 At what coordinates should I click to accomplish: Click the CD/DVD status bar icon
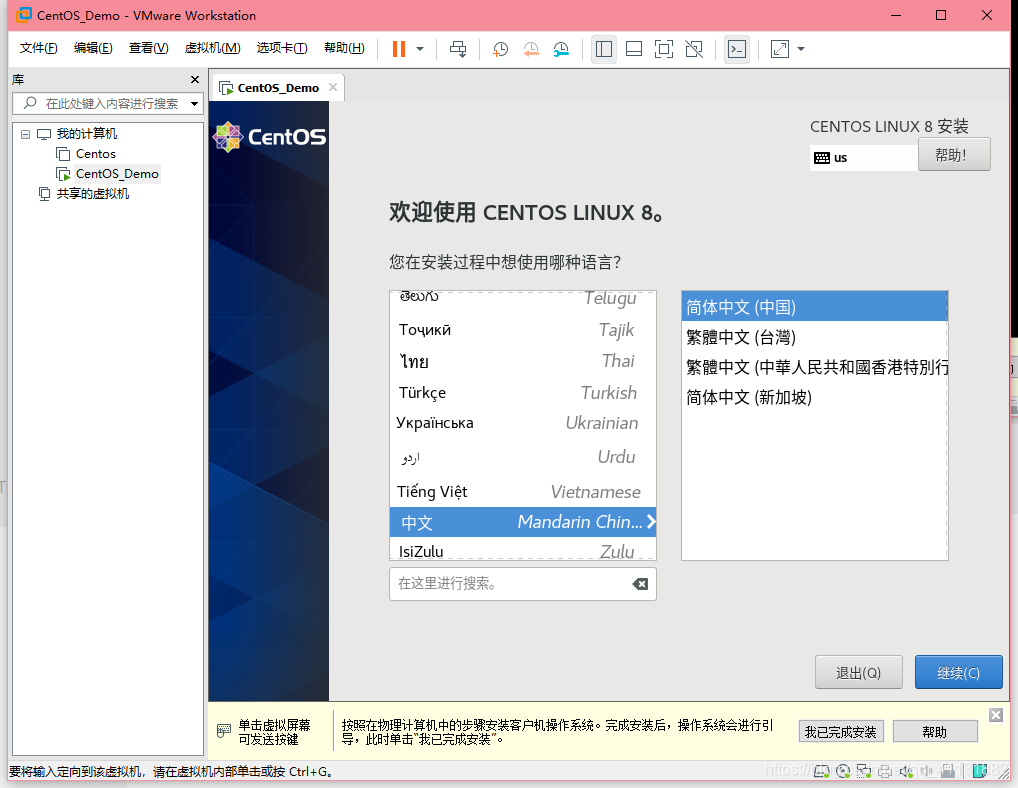click(x=843, y=770)
